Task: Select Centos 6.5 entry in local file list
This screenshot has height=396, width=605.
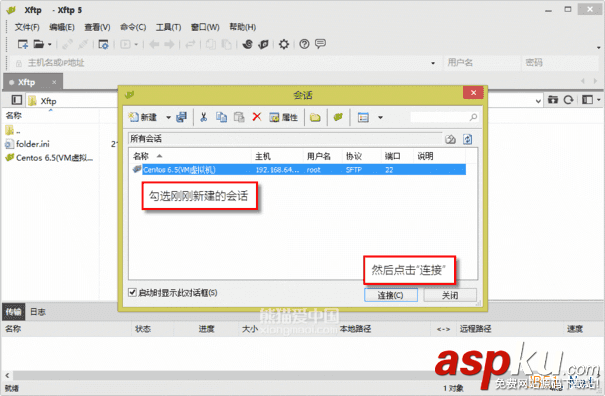Action: click(x=49, y=158)
